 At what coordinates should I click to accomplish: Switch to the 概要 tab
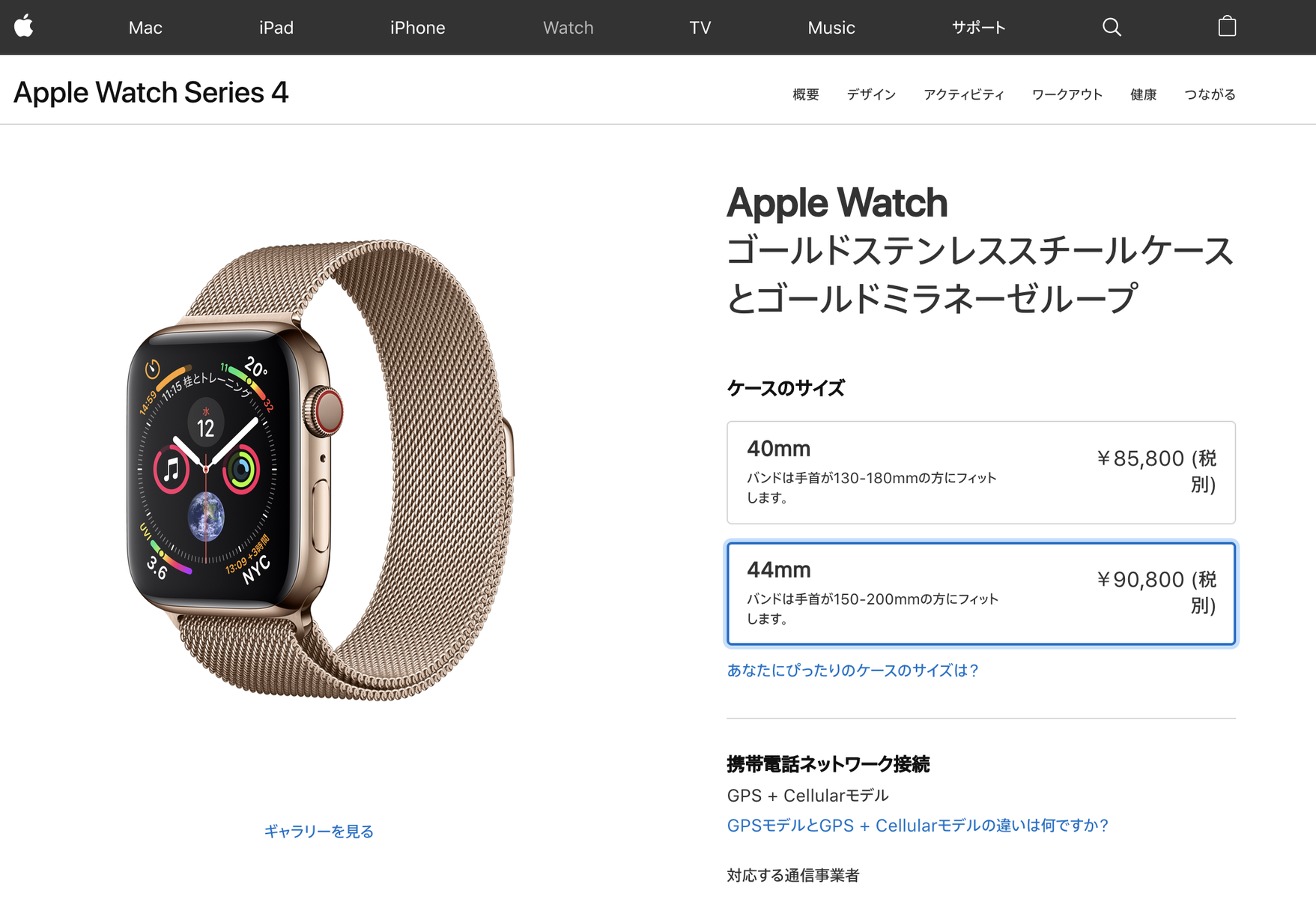pos(806,94)
